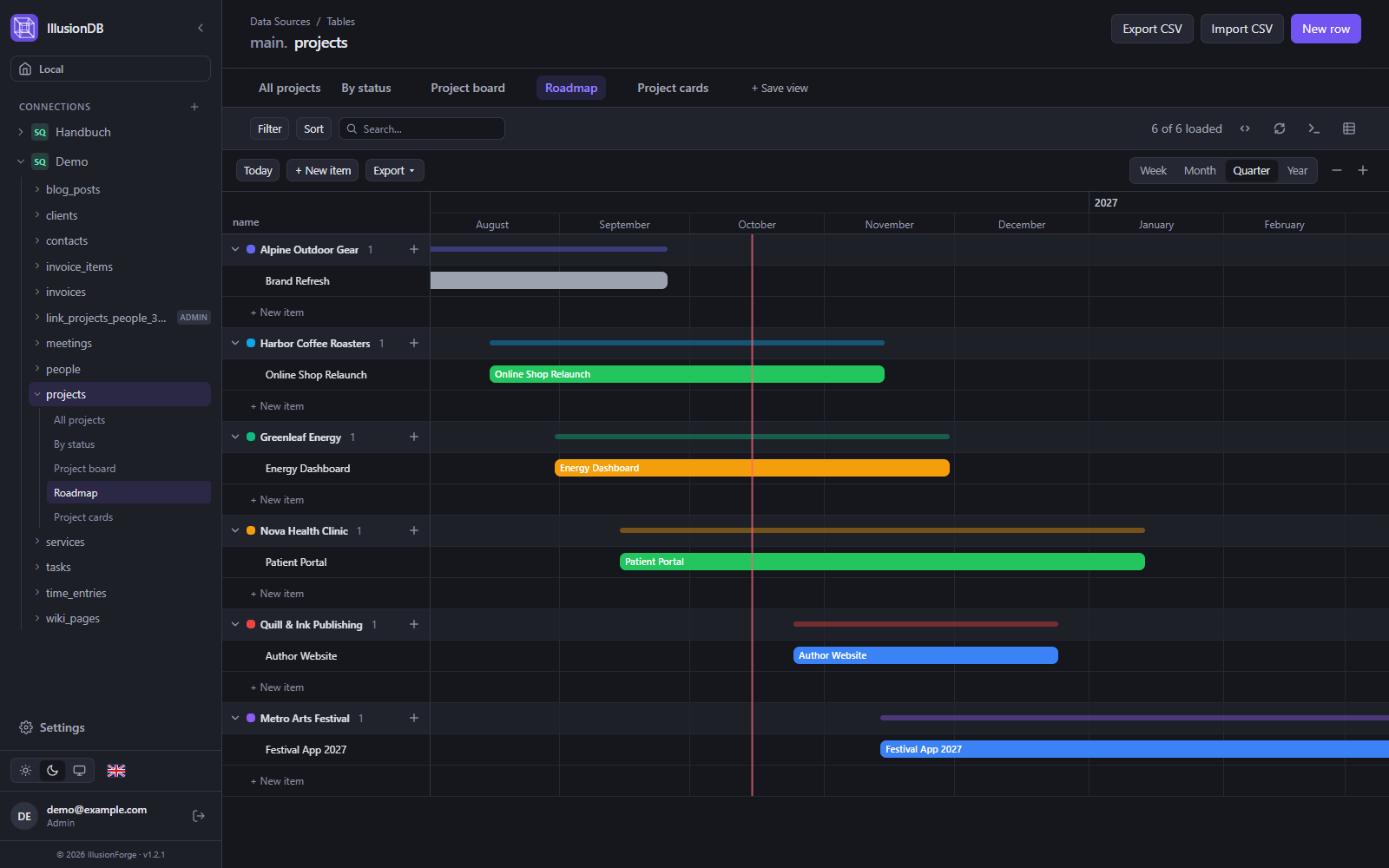Screen dimensions: 1389x868
Task: Click the IllusionDB logo icon
Action: pyautogui.click(x=24, y=28)
